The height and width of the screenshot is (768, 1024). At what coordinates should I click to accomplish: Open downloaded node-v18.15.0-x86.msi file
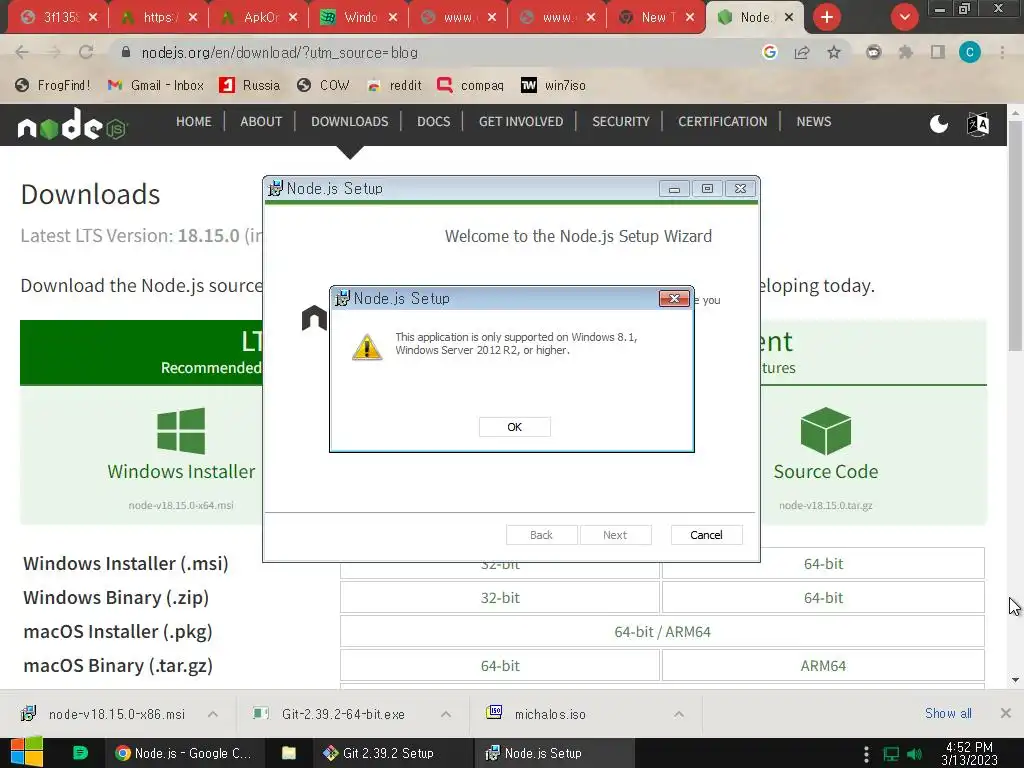(x=103, y=714)
